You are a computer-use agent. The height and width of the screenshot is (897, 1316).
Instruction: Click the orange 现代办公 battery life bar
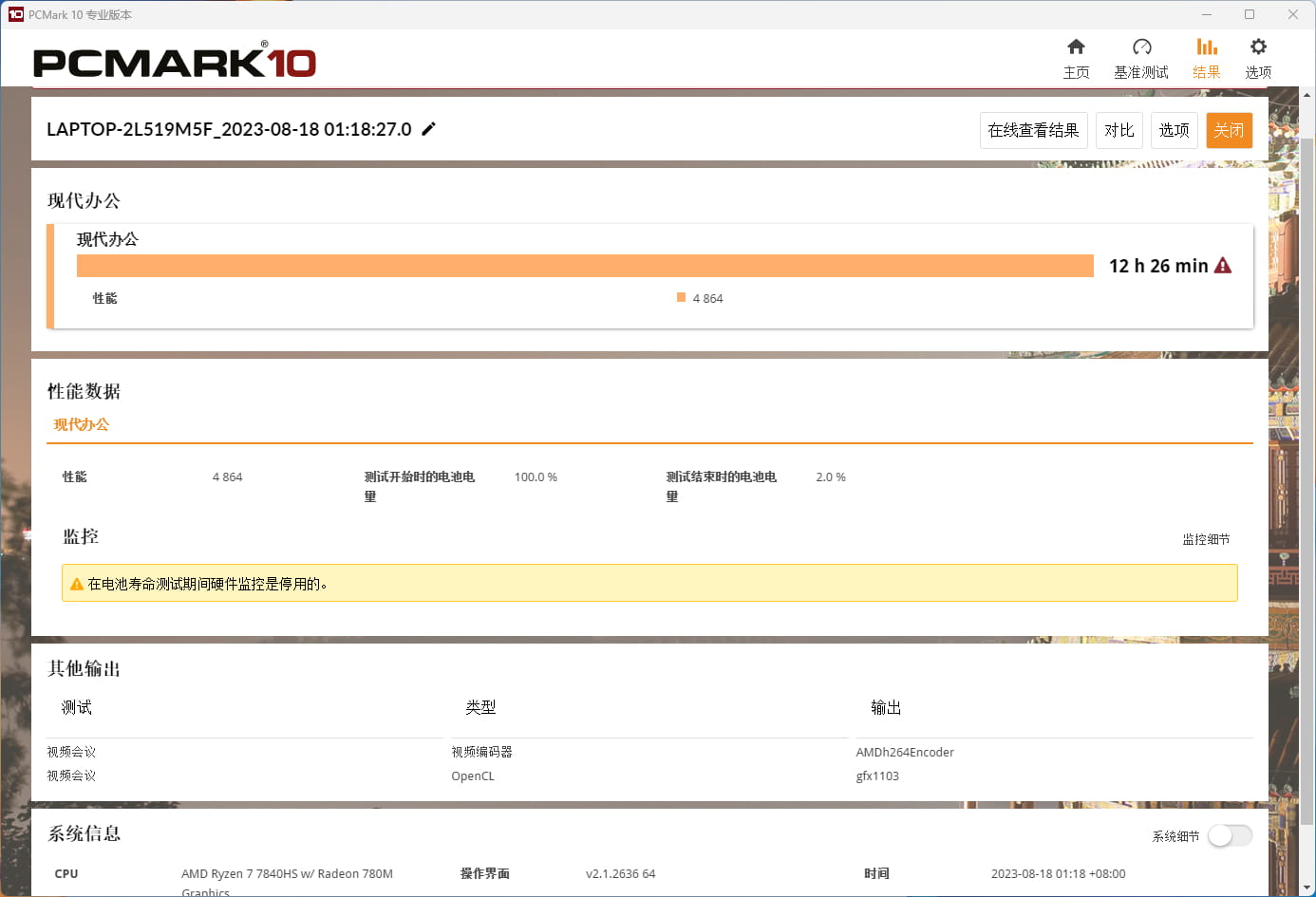pyautogui.click(x=585, y=266)
